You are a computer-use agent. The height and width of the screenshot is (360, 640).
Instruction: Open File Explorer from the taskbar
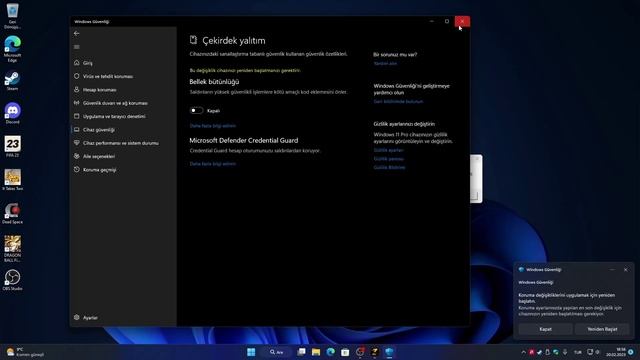[x=316, y=352]
